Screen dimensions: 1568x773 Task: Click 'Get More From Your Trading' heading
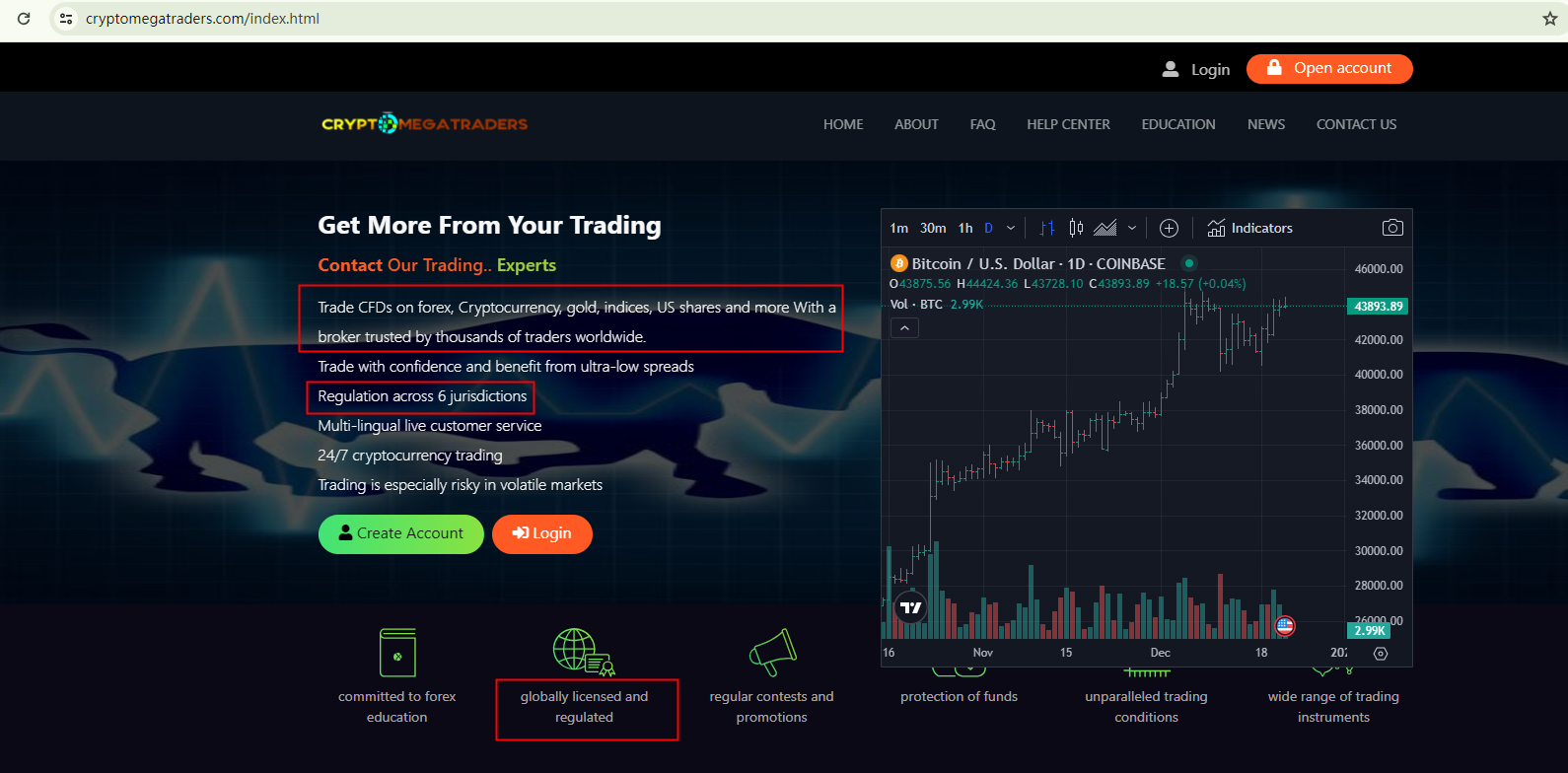pyautogui.click(x=489, y=225)
